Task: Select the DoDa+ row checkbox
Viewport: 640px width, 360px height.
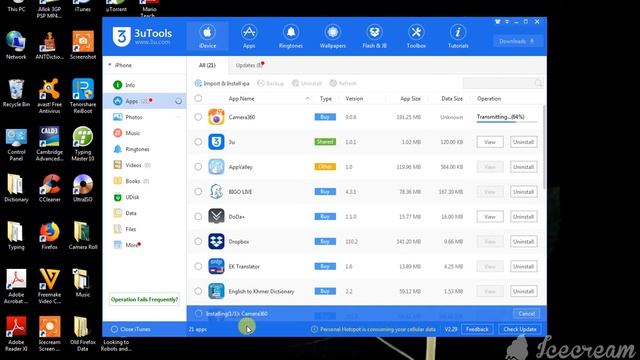Action: coord(198,217)
